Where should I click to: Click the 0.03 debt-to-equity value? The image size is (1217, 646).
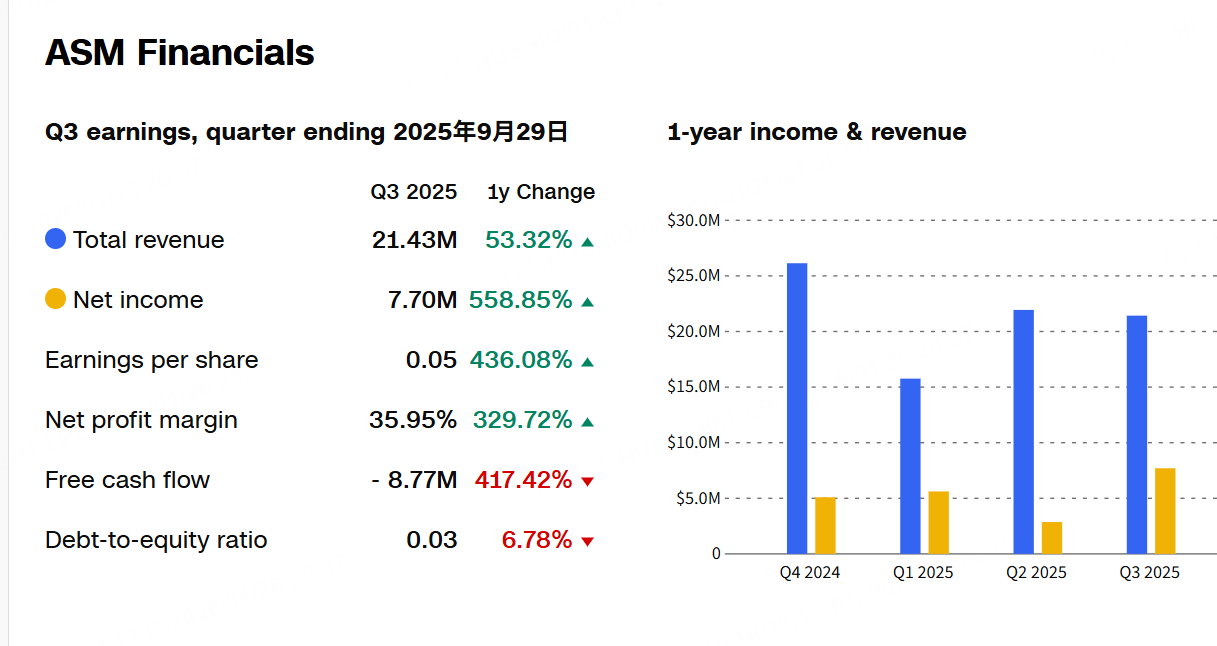click(x=432, y=540)
